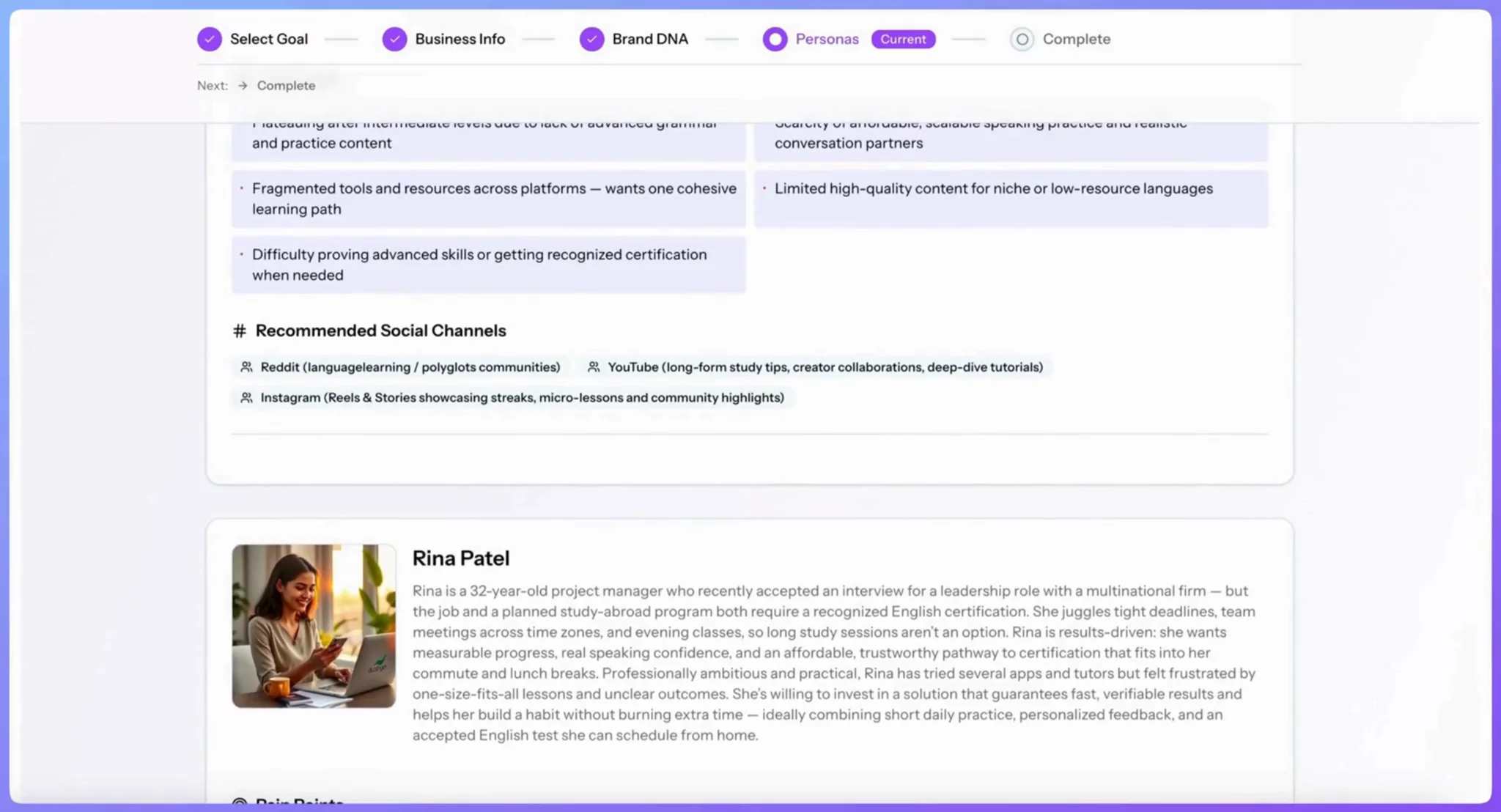Click the Complete step circle icon

click(x=1022, y=39)
